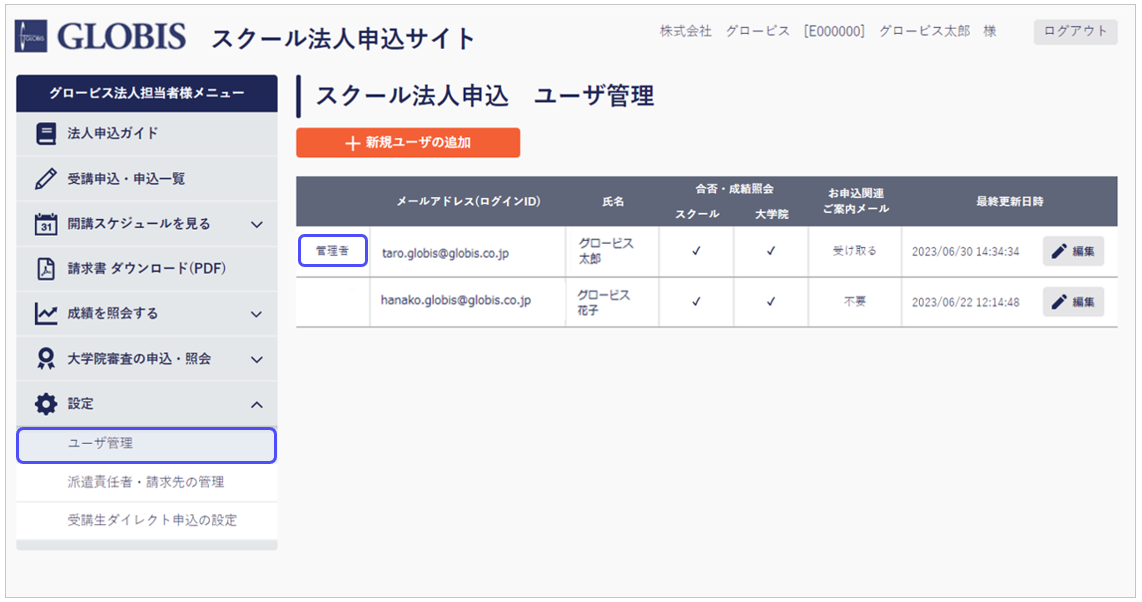Click email hanako.globis@globis.co.jp
This screenshot has height=602, width=1142.
456,300
